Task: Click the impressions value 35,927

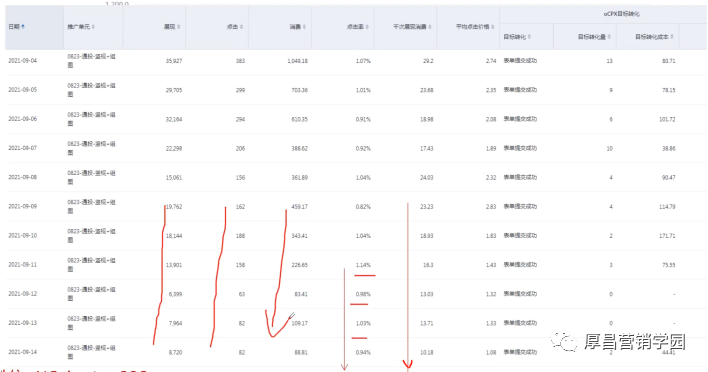Action: click(174, 61)
